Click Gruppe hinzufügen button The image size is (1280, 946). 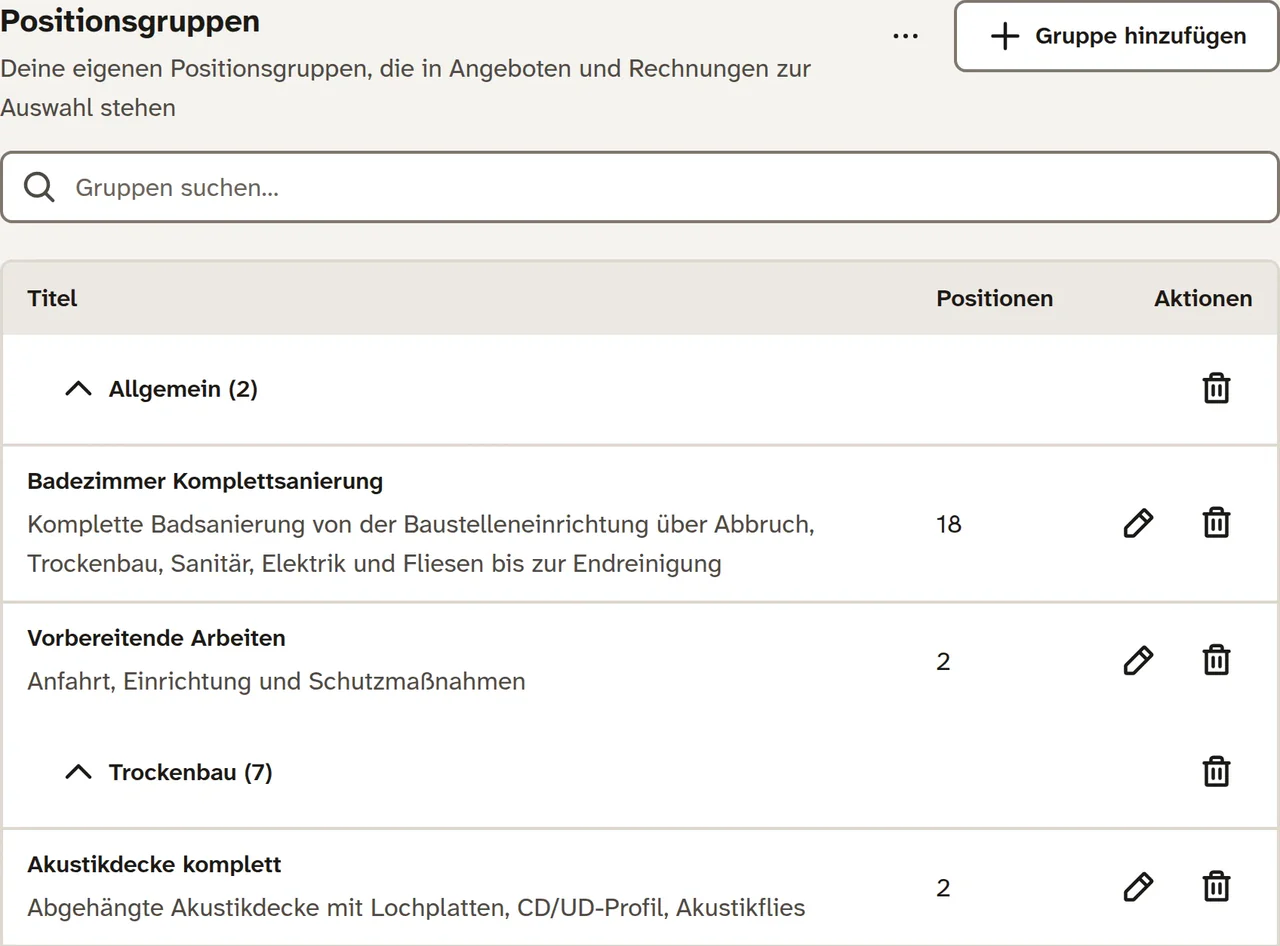(1117, 36)
